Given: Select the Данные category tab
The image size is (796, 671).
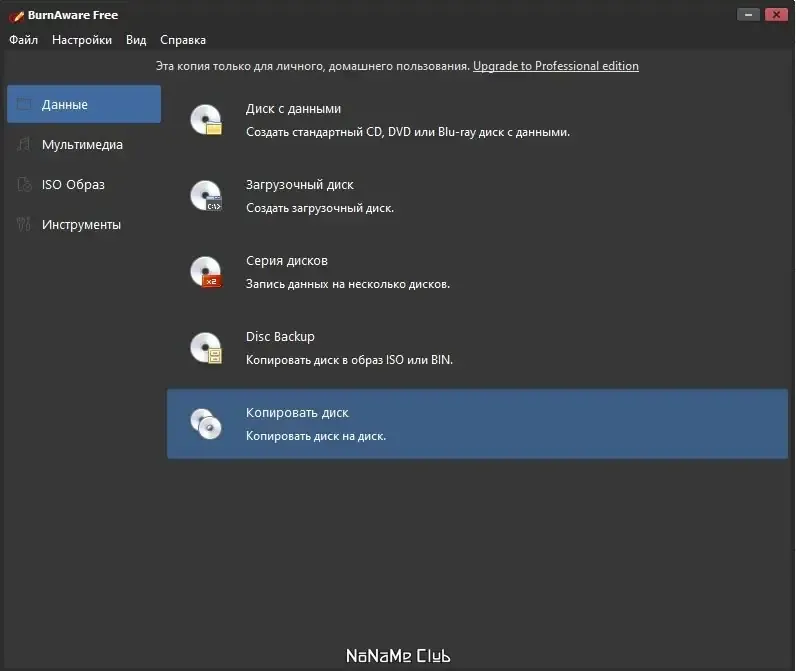Looking at the screenshot, I should click(x=84, y=104).
